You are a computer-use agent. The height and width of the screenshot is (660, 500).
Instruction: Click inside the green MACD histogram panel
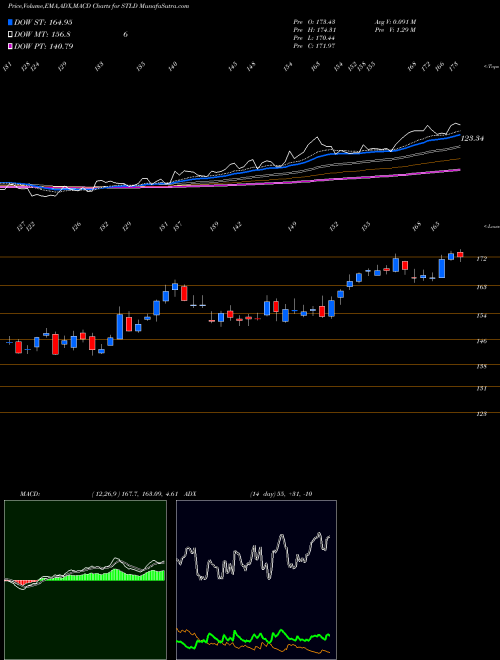pos(85,580)
